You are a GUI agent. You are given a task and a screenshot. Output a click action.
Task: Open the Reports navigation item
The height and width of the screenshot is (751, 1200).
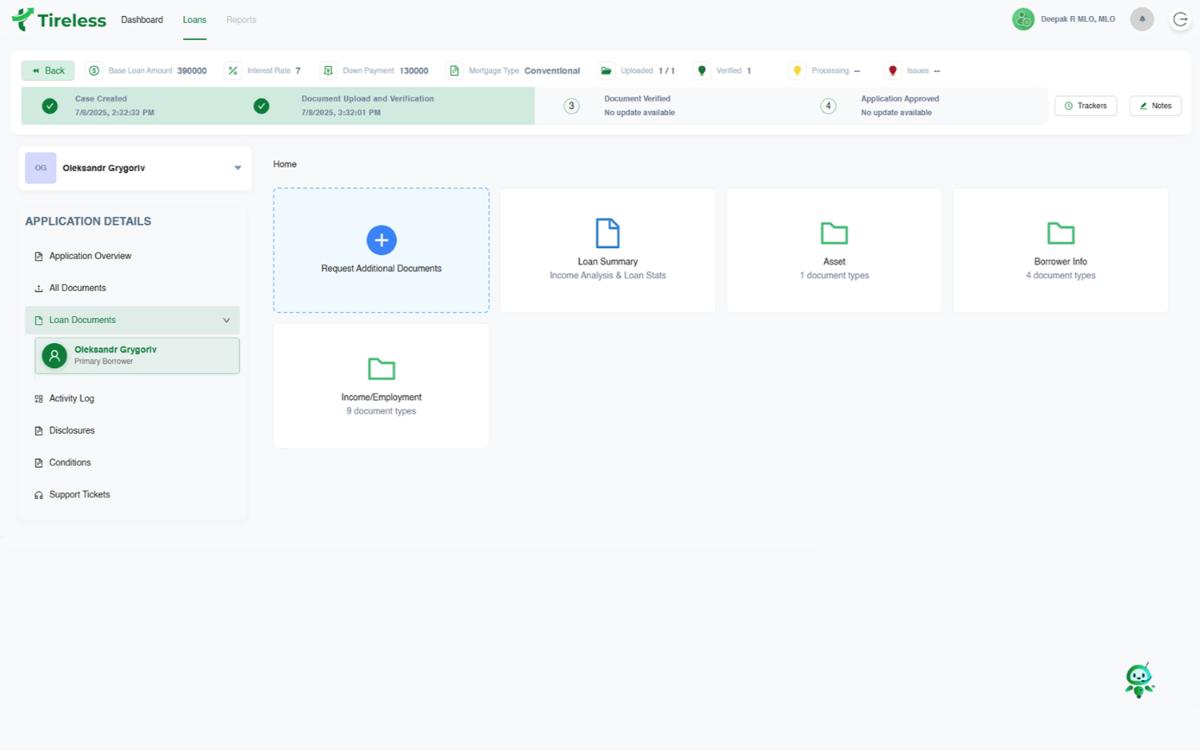pyautogui.click(x=240, y=19)
